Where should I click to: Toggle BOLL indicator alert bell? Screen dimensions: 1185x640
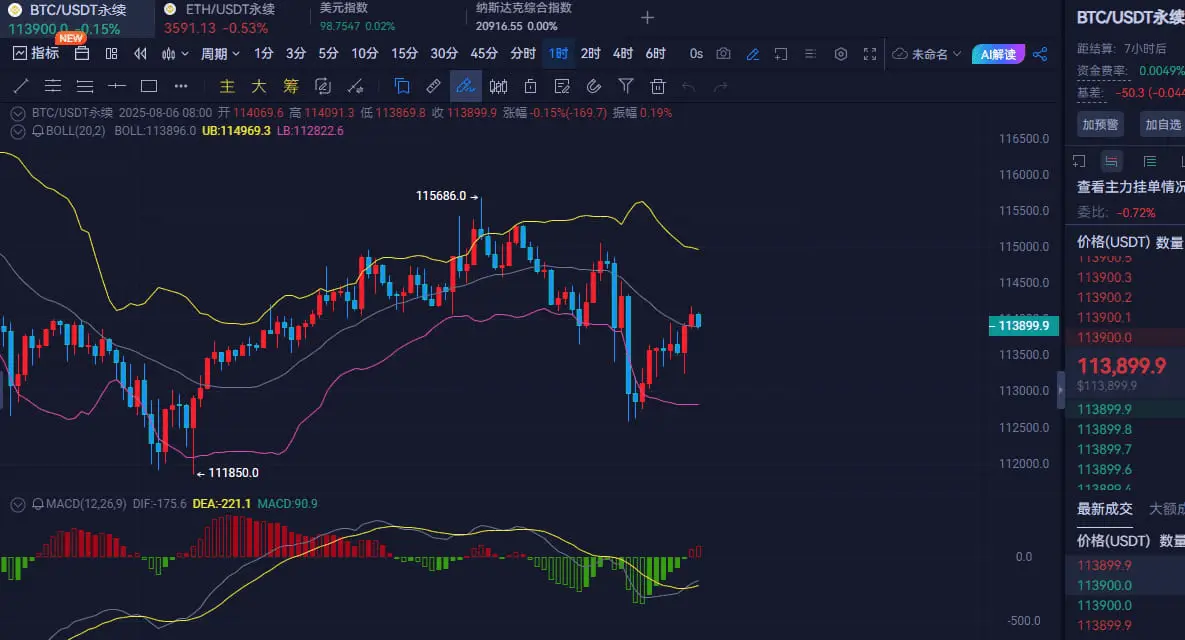pos(38,131)
